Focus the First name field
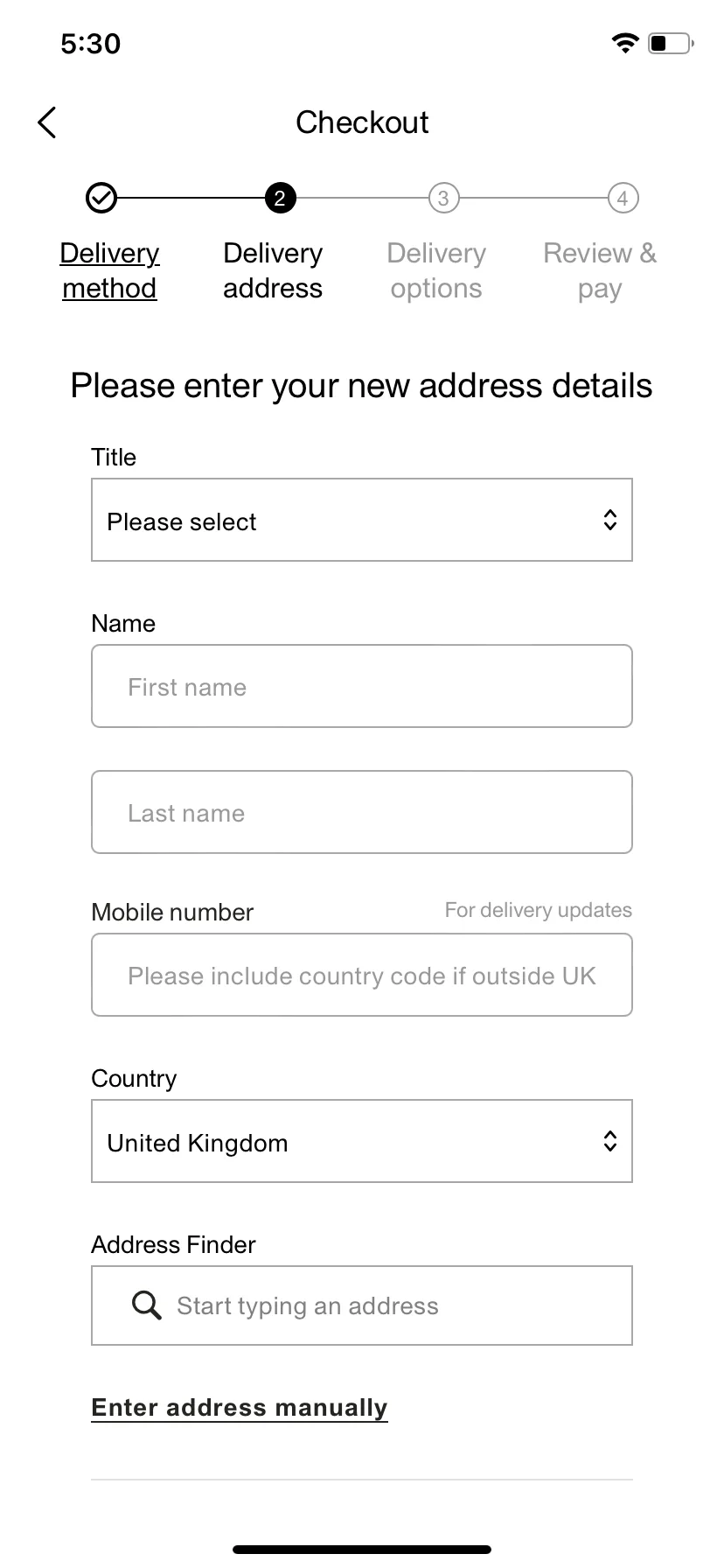 point(362,686)
